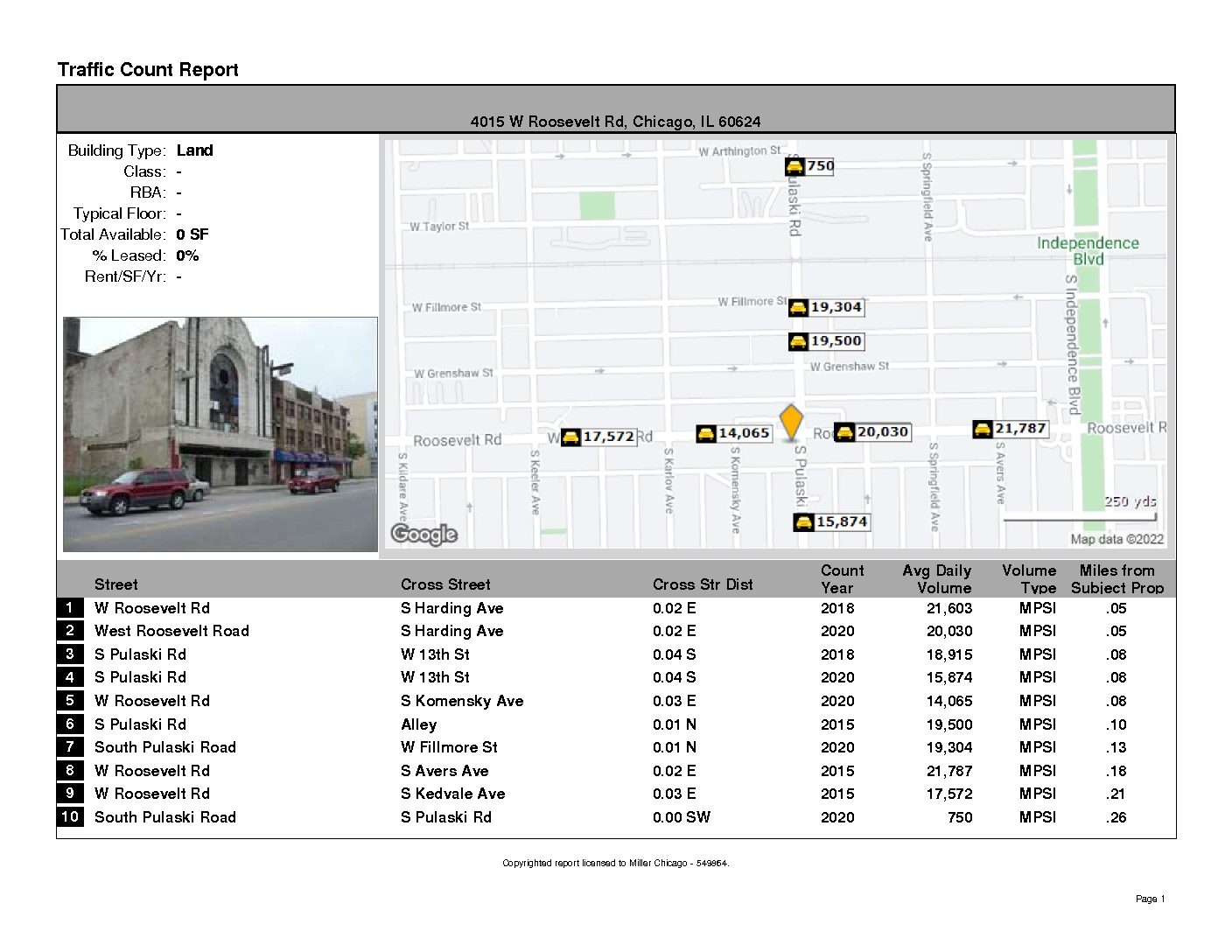Click the Volume Type column header
1232x952 pixels.
(x=1029, y=579)
